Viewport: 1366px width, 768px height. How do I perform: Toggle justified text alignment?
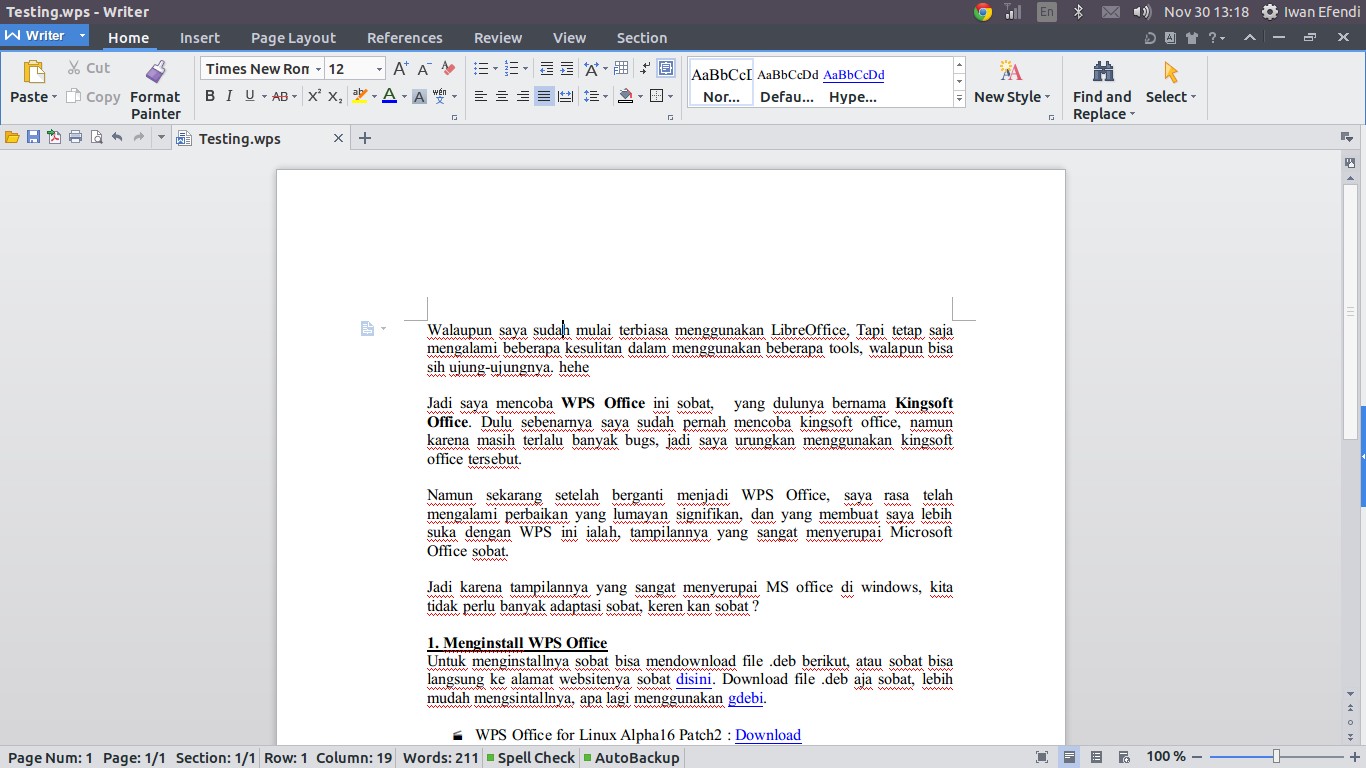[x=544, y=96]
